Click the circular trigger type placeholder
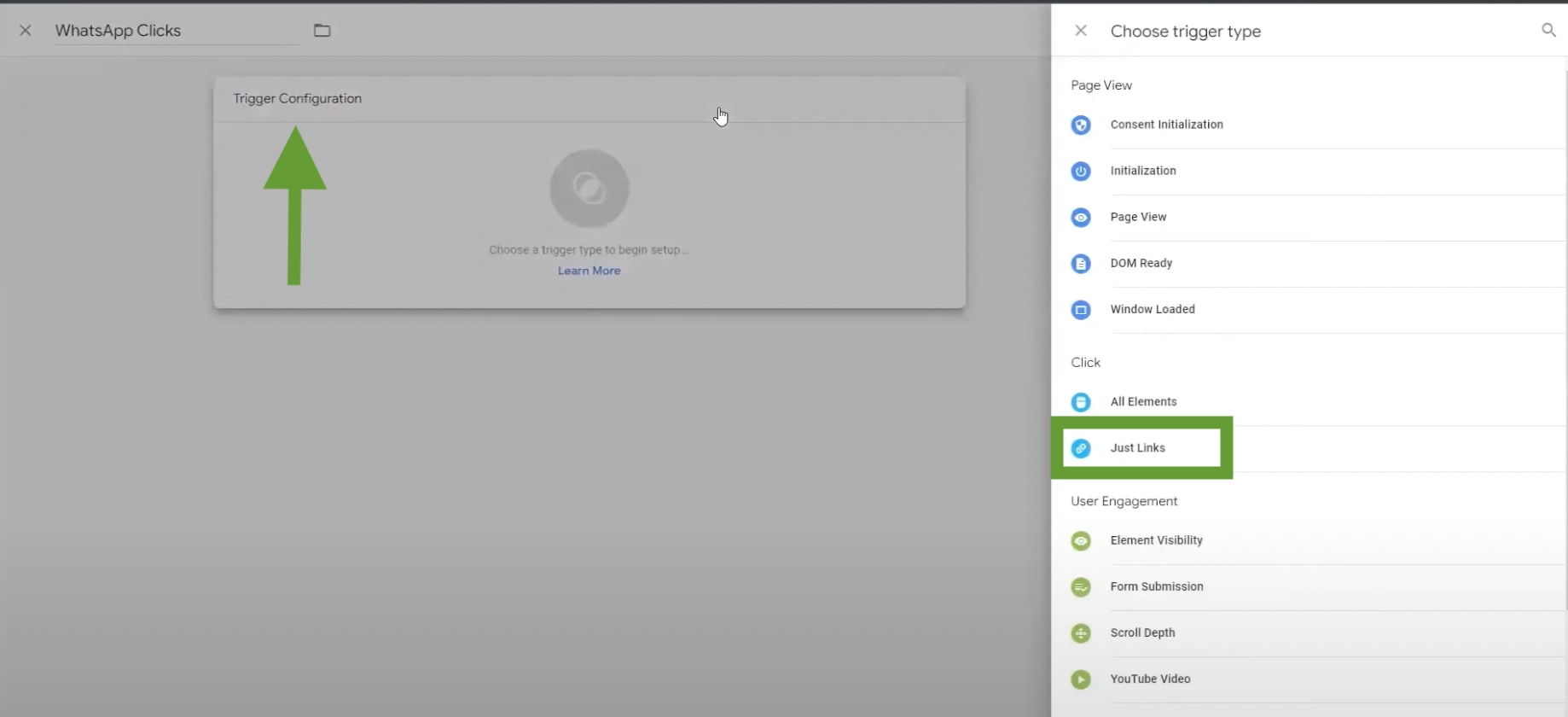The height and width of the screenshot is (717, 1568). tap(589, 189)
